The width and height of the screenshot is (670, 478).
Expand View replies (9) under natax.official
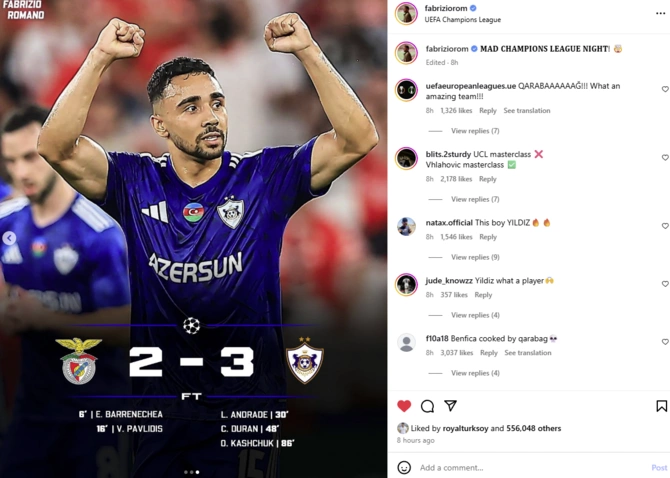pyautogui.click(x=475, y=257)
